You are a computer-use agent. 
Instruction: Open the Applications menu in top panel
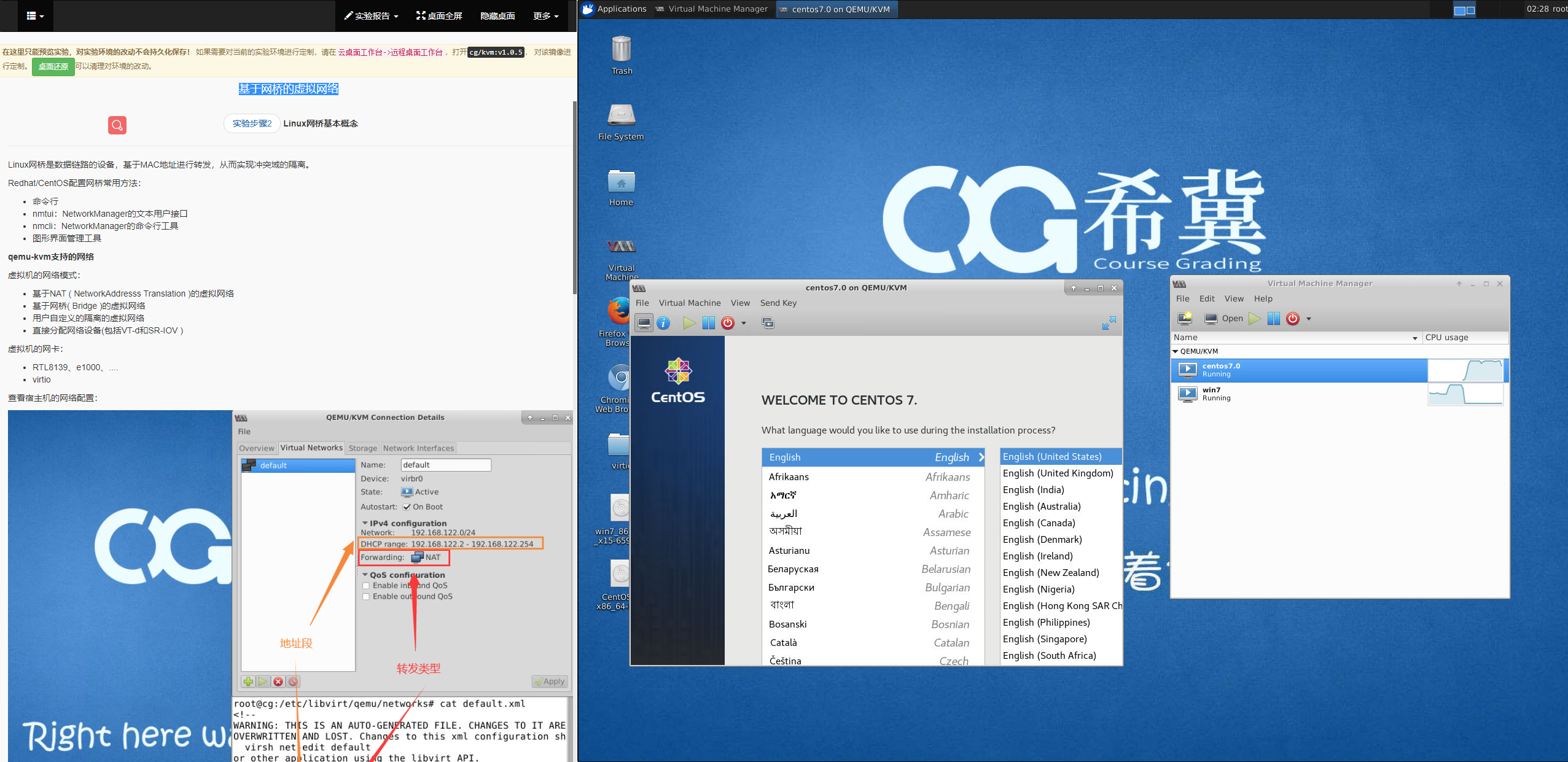point(614,9)
